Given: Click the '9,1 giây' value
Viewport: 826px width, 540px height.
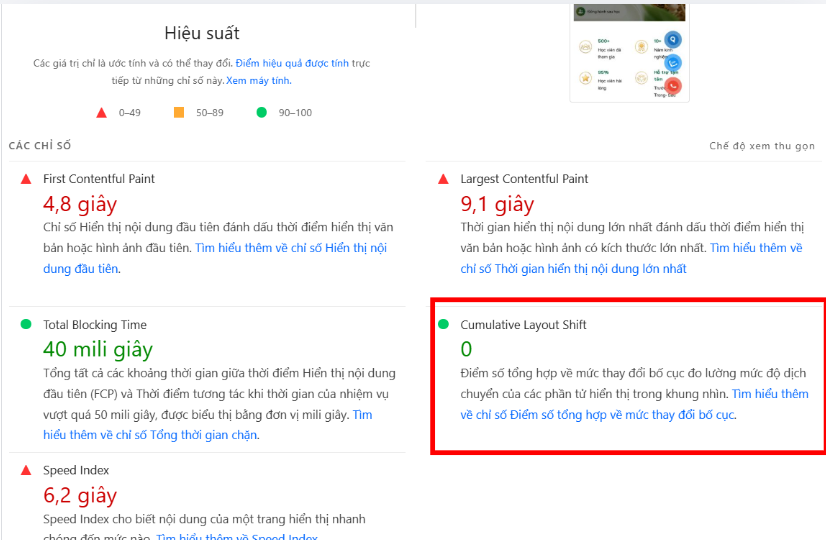Looking at the screenshot, I should coord(497,204).
